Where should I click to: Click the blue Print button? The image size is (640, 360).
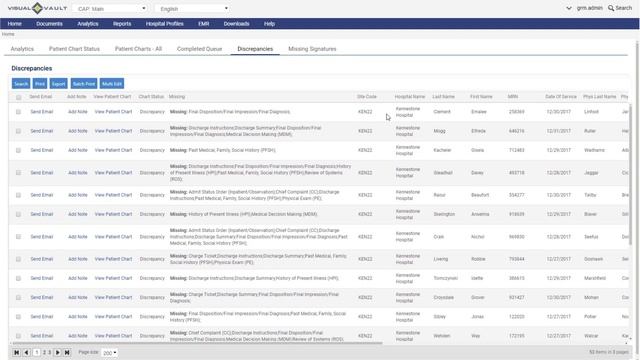point(40,84)
